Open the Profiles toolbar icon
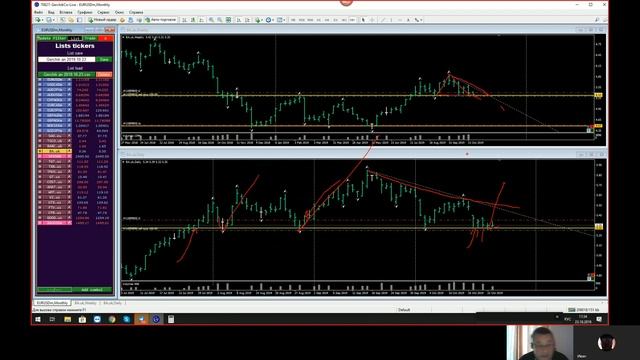 tap(49, 20)
